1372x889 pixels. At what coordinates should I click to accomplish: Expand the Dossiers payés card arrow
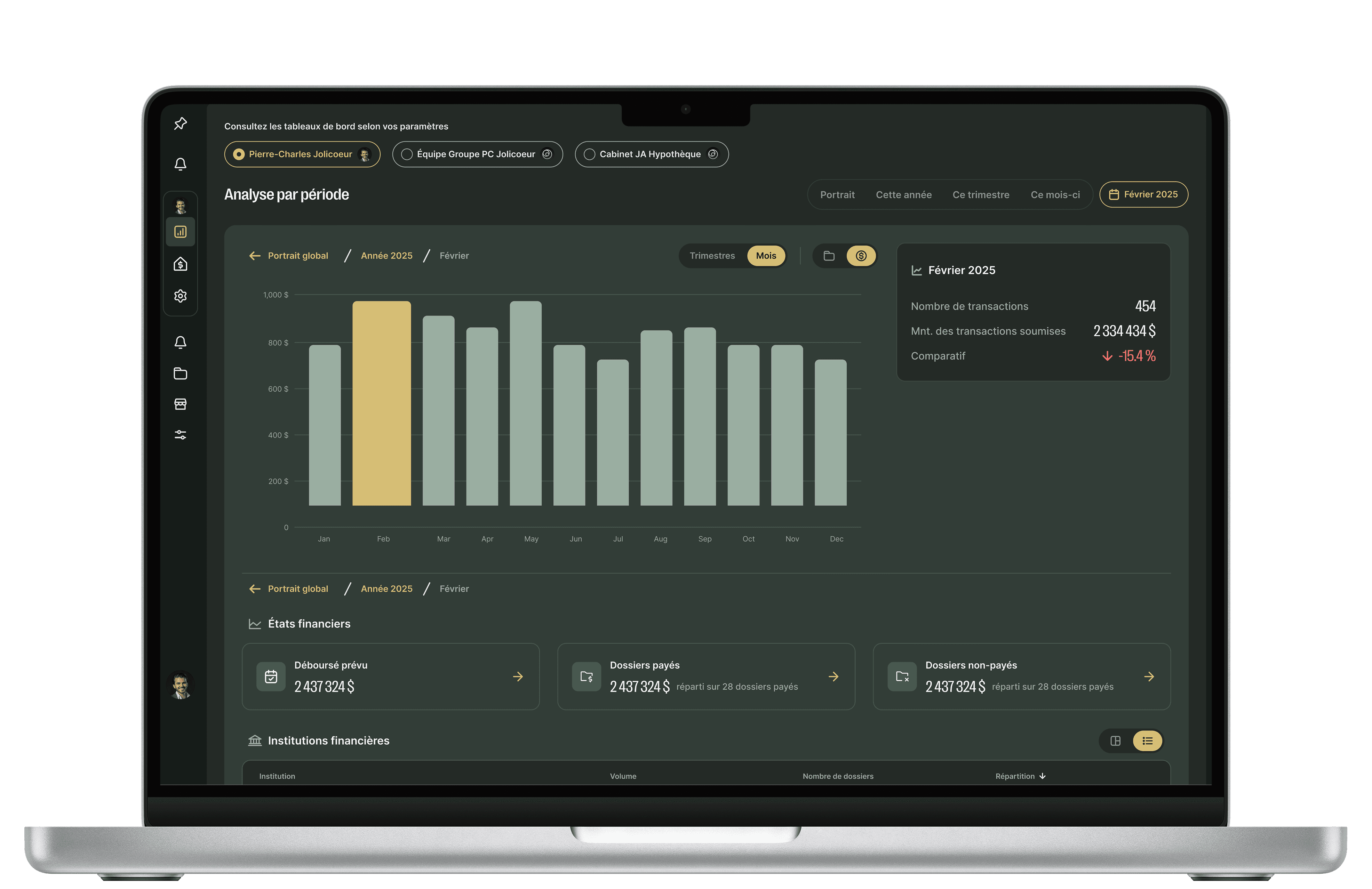pos(833,677)
